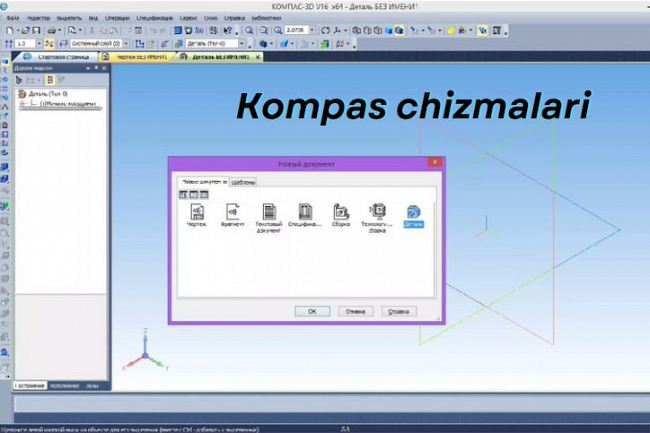
Task: Switch dialog list to large icons view
Action: (183, 194)
